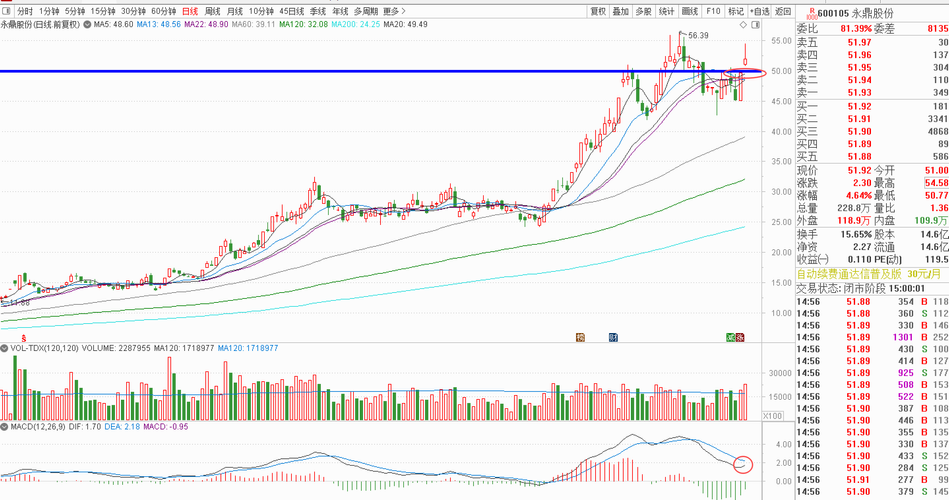
Task: Toggle the right panel icon beside diamond
Action: click(x=755, y=25)
